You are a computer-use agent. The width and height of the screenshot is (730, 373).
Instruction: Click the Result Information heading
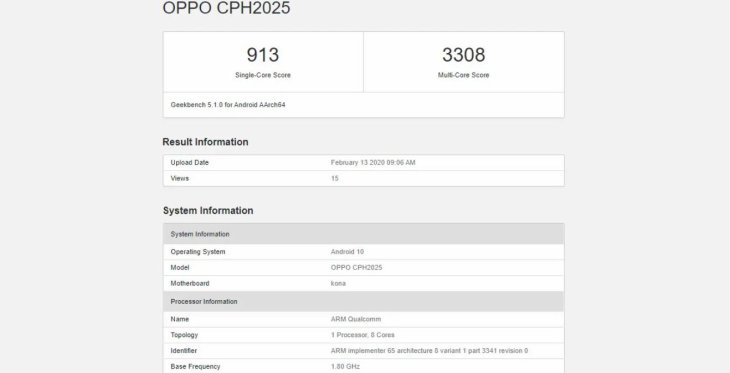pyautogui.click(x=205, y=142)
